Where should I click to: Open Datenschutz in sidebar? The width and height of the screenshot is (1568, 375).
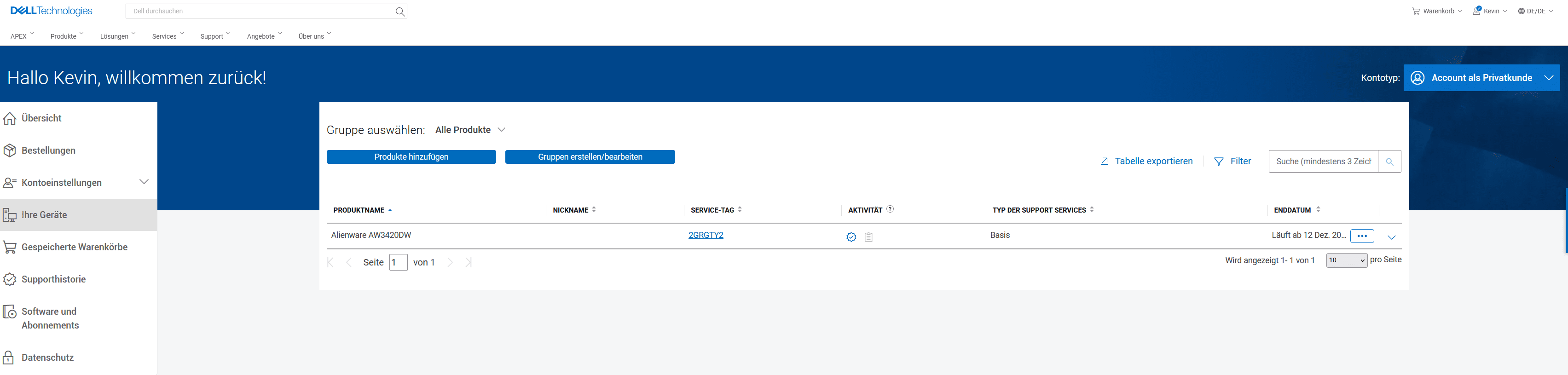click(x=47, y=358)
